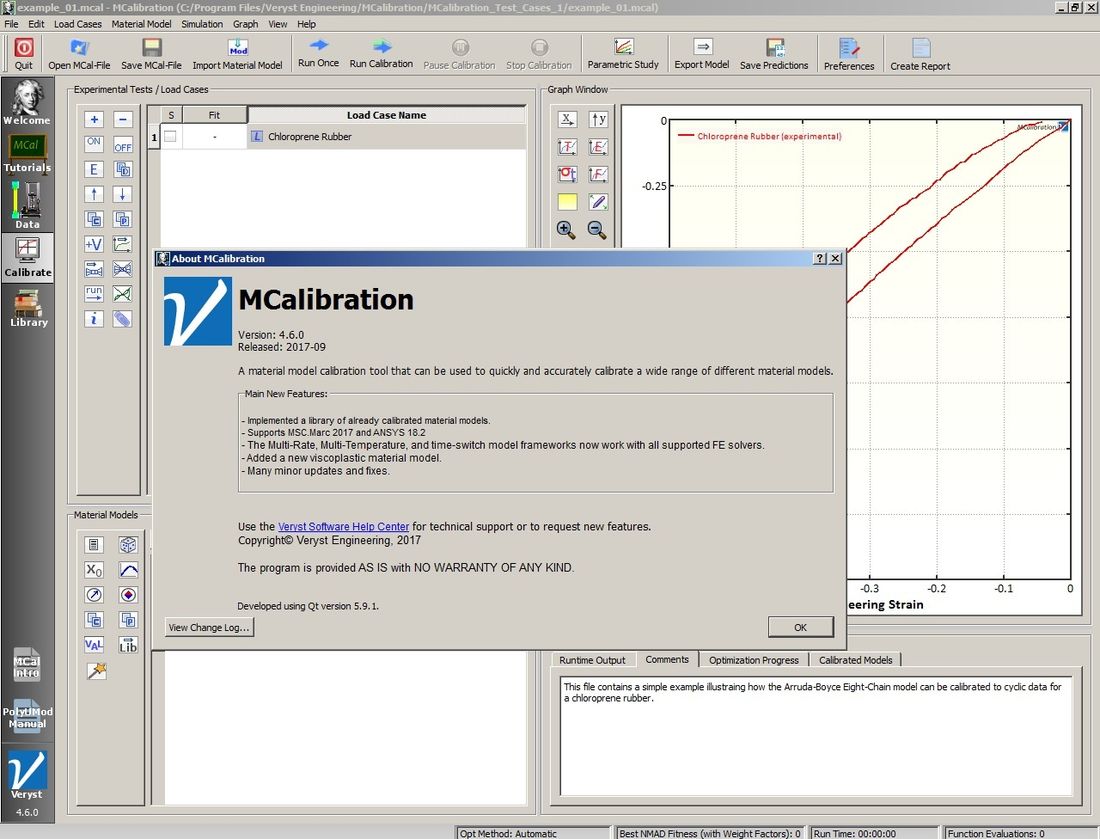This screenshot has width=1100, height=839.
Task: Open the Veryst Software Help Center link
Action: 343,526
